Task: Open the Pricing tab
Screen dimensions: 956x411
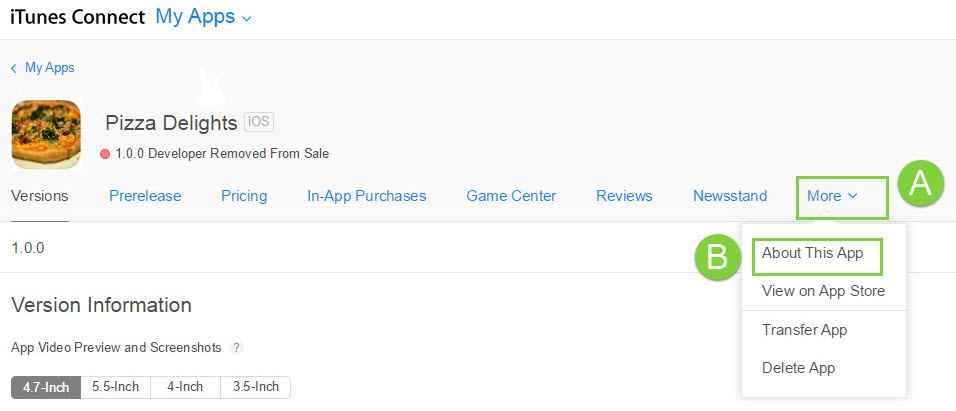Action: 244,196
